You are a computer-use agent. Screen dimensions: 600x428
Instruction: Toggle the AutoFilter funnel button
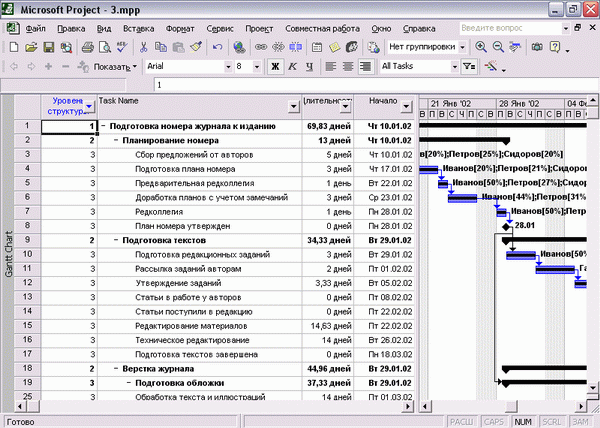[469, 67]
